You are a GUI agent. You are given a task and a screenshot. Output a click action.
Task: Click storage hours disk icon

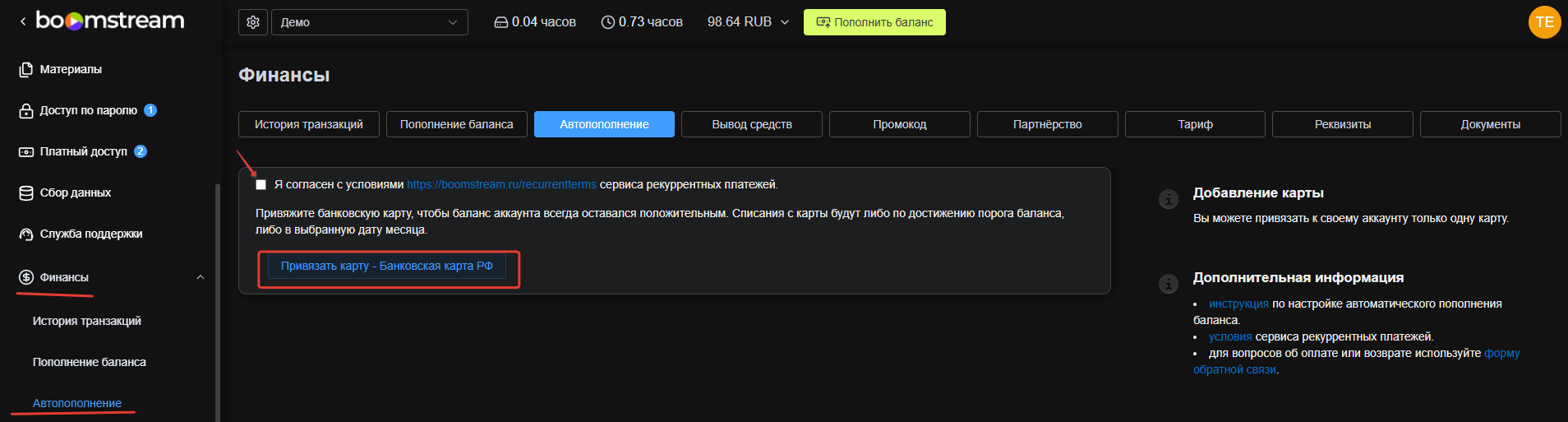click(501, 22)
